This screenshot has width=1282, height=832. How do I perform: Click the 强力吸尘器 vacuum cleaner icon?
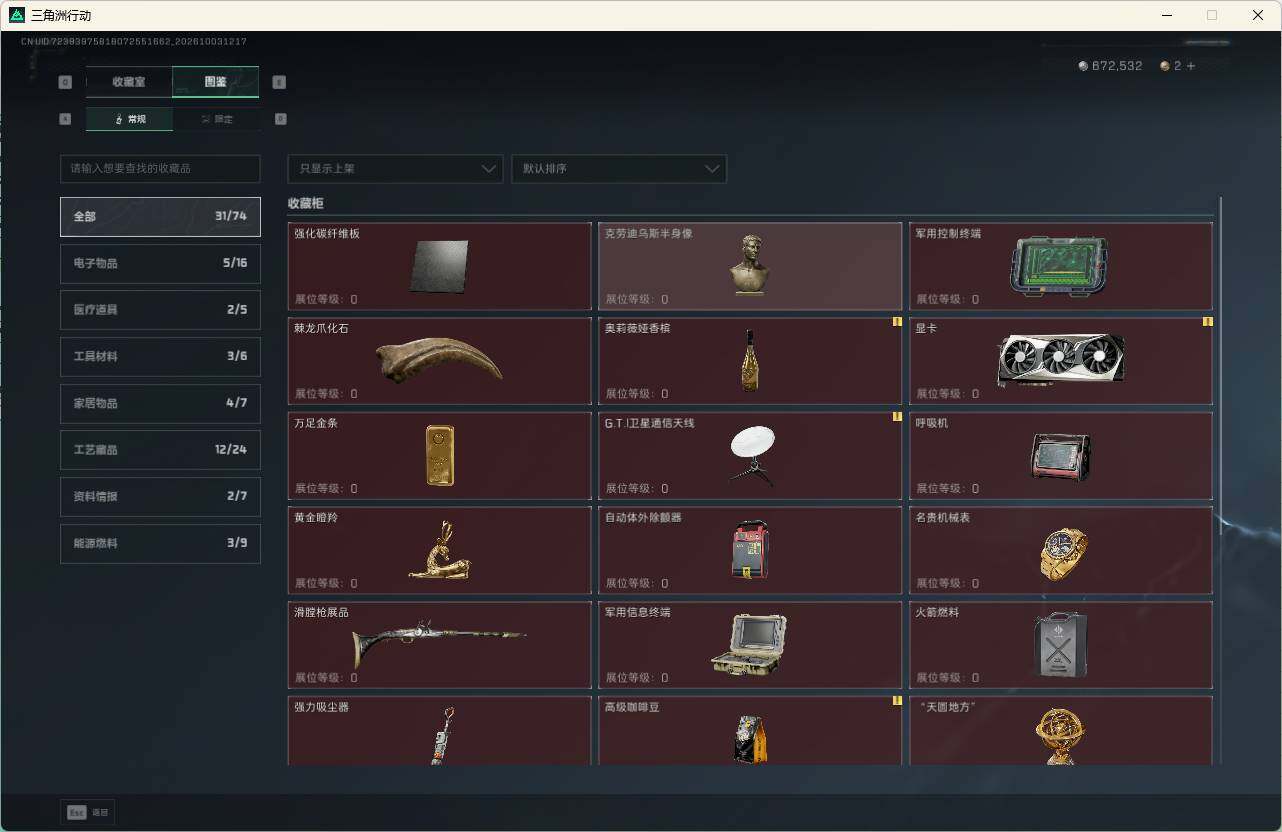tap(443, 736)
